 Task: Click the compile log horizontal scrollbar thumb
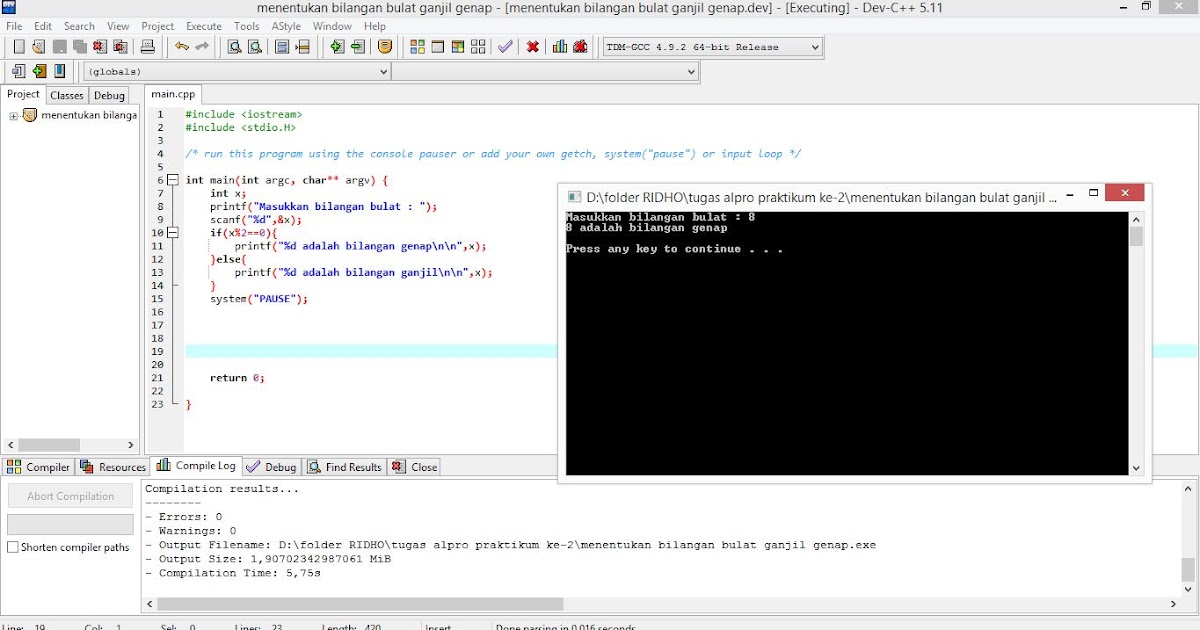(361, 604)
